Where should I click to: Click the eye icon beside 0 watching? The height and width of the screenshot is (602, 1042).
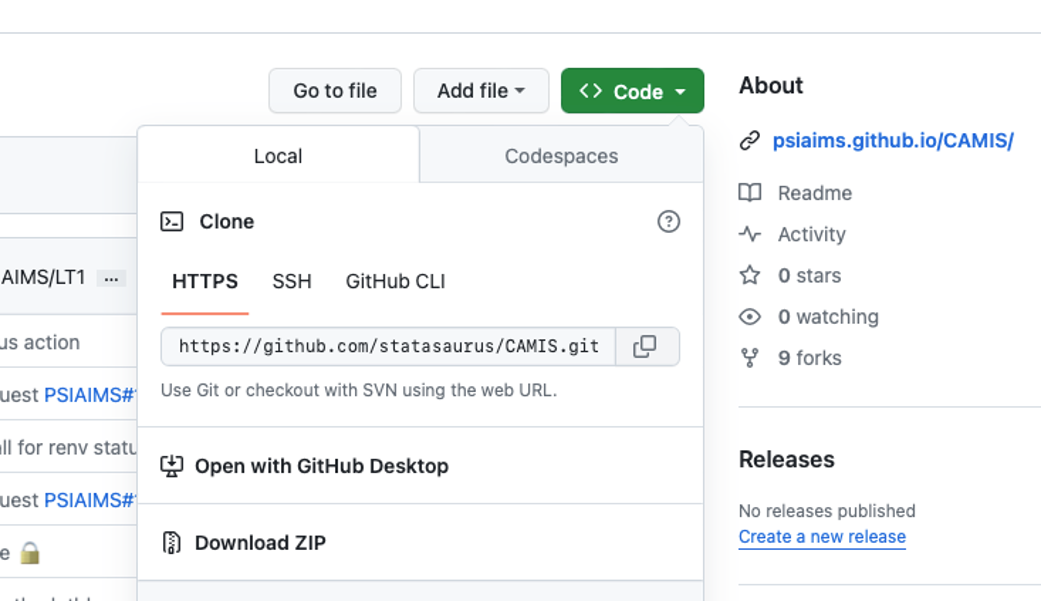[749, 317]
